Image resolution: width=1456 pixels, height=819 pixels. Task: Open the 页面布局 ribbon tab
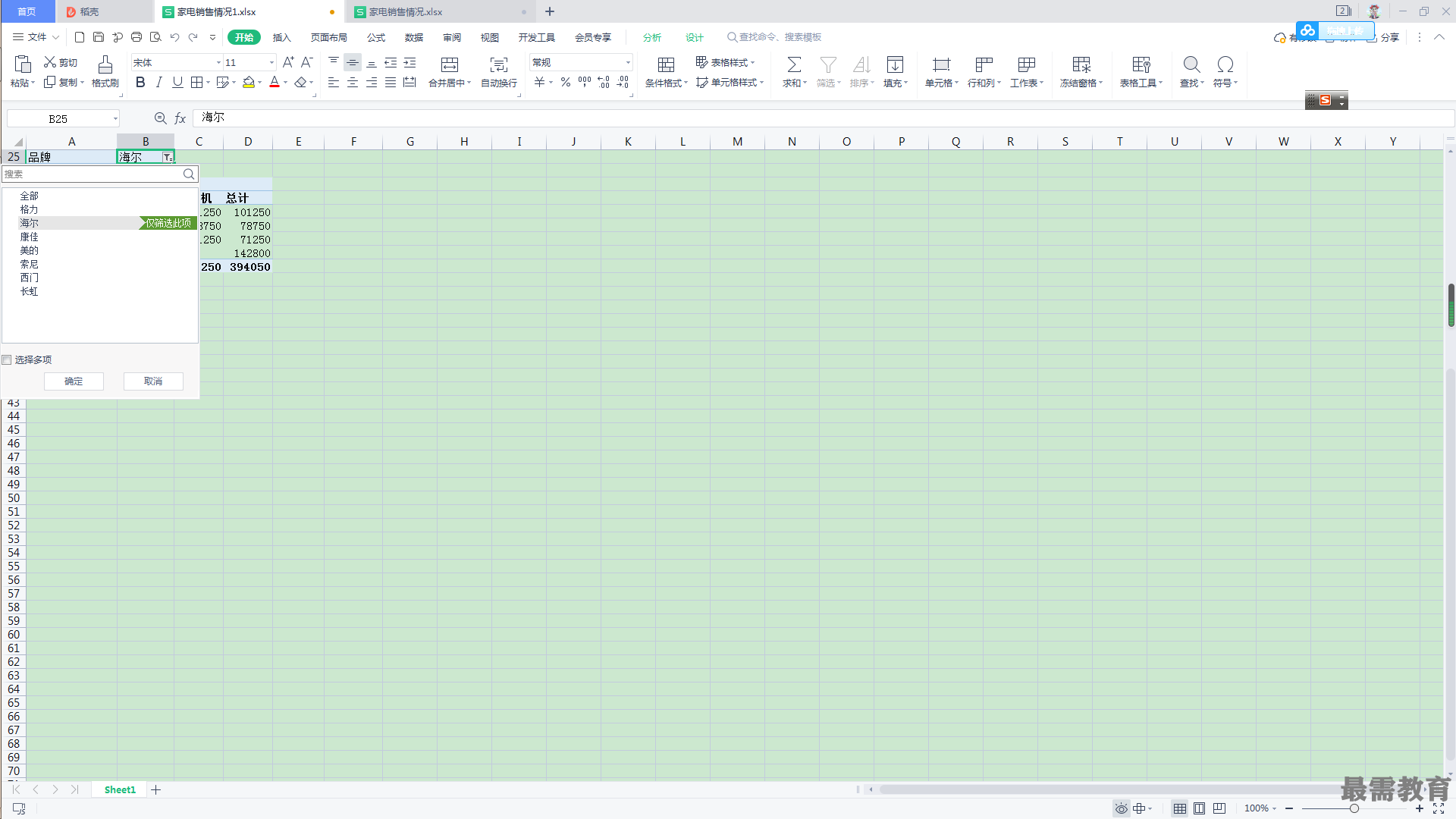pos(328,37)
